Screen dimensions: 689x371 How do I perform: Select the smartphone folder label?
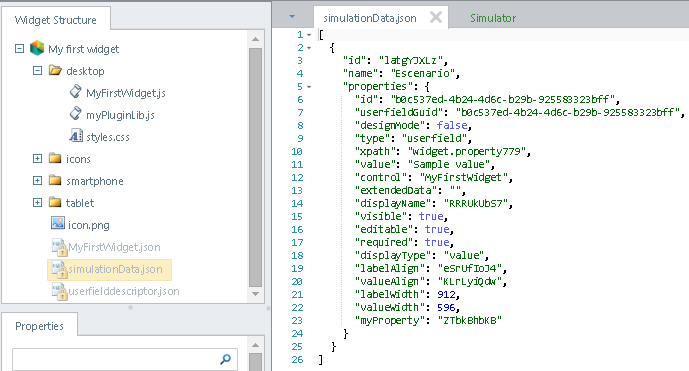tap(94, 181)
